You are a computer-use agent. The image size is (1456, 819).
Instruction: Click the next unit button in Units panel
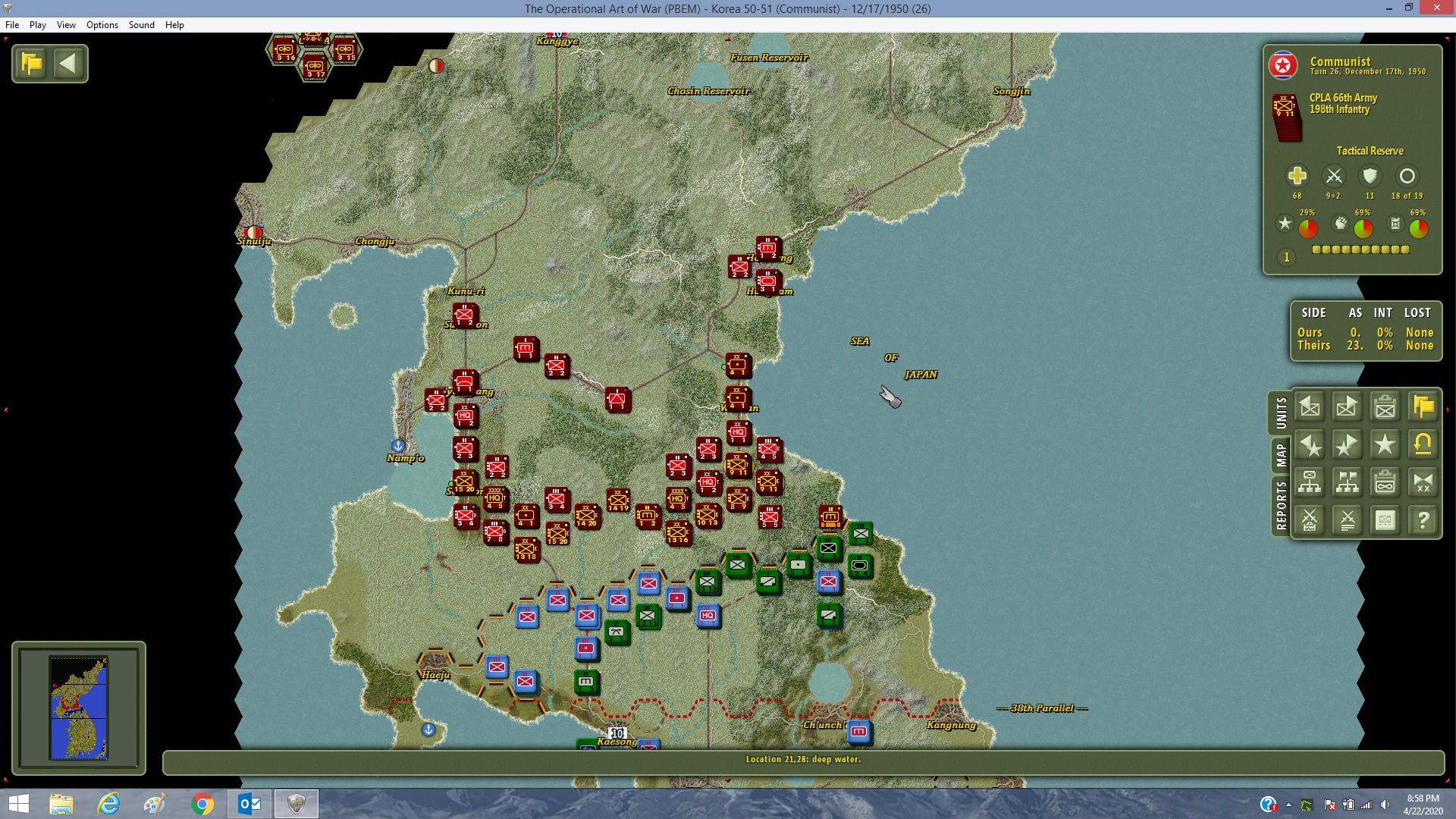coord(1348,407)
